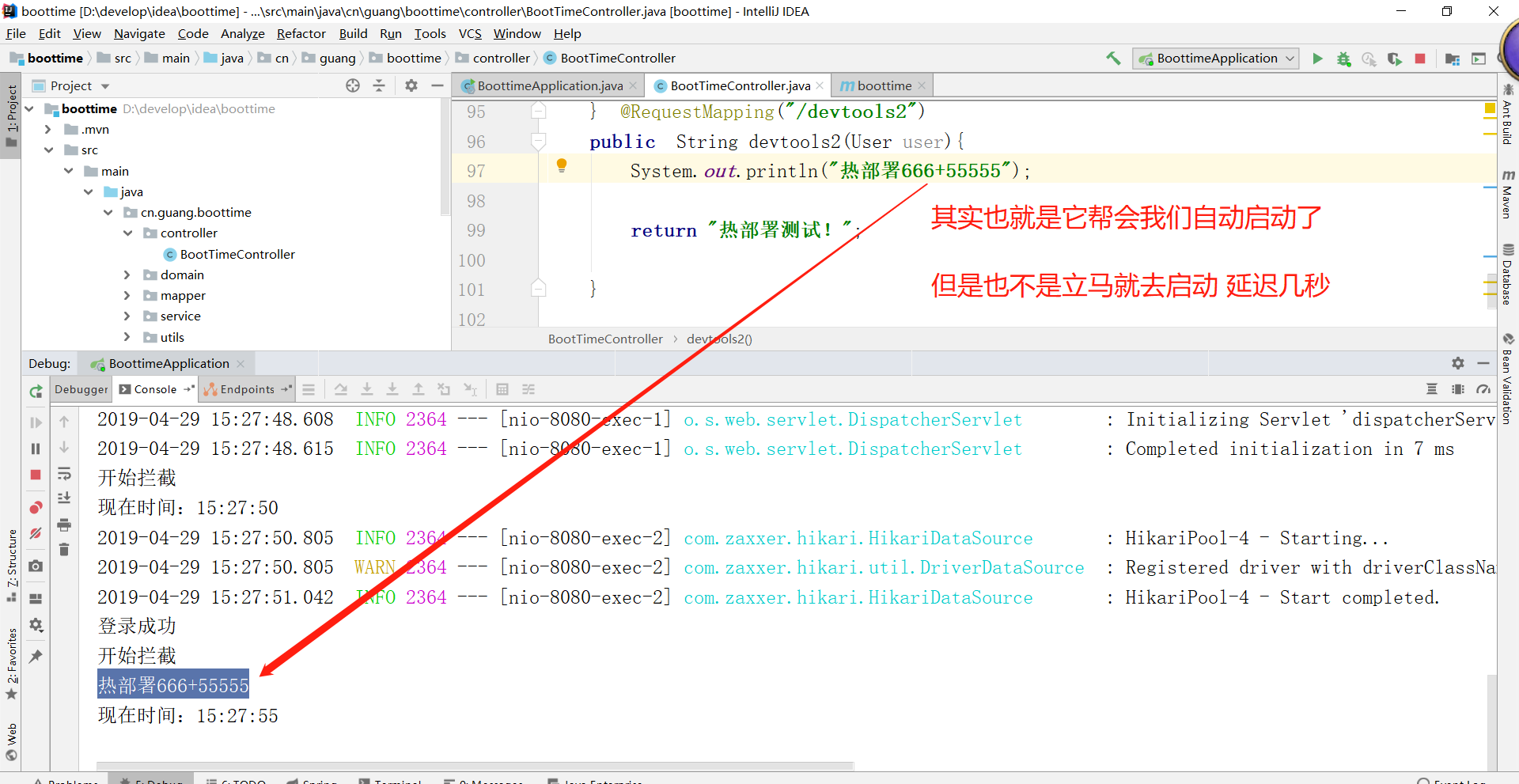The width and height of the screenshot is (1519, 784).
Task: Open the Structure side tool window
Action: pos(12,565)
